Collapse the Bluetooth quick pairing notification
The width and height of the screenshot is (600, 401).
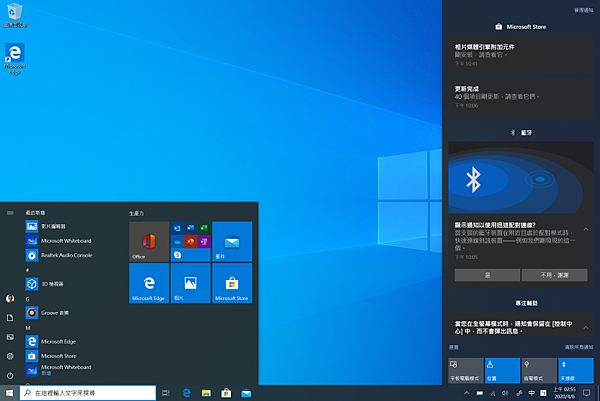586,230
